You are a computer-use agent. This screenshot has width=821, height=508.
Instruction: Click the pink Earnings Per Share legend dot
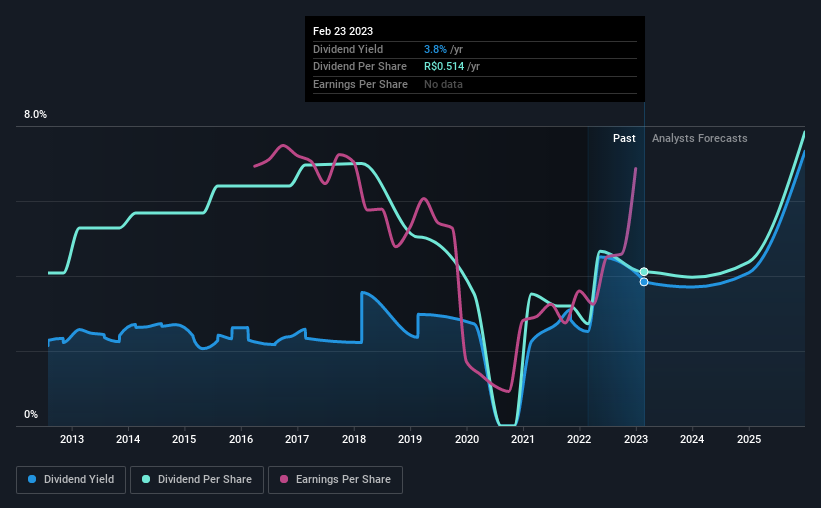284,480
